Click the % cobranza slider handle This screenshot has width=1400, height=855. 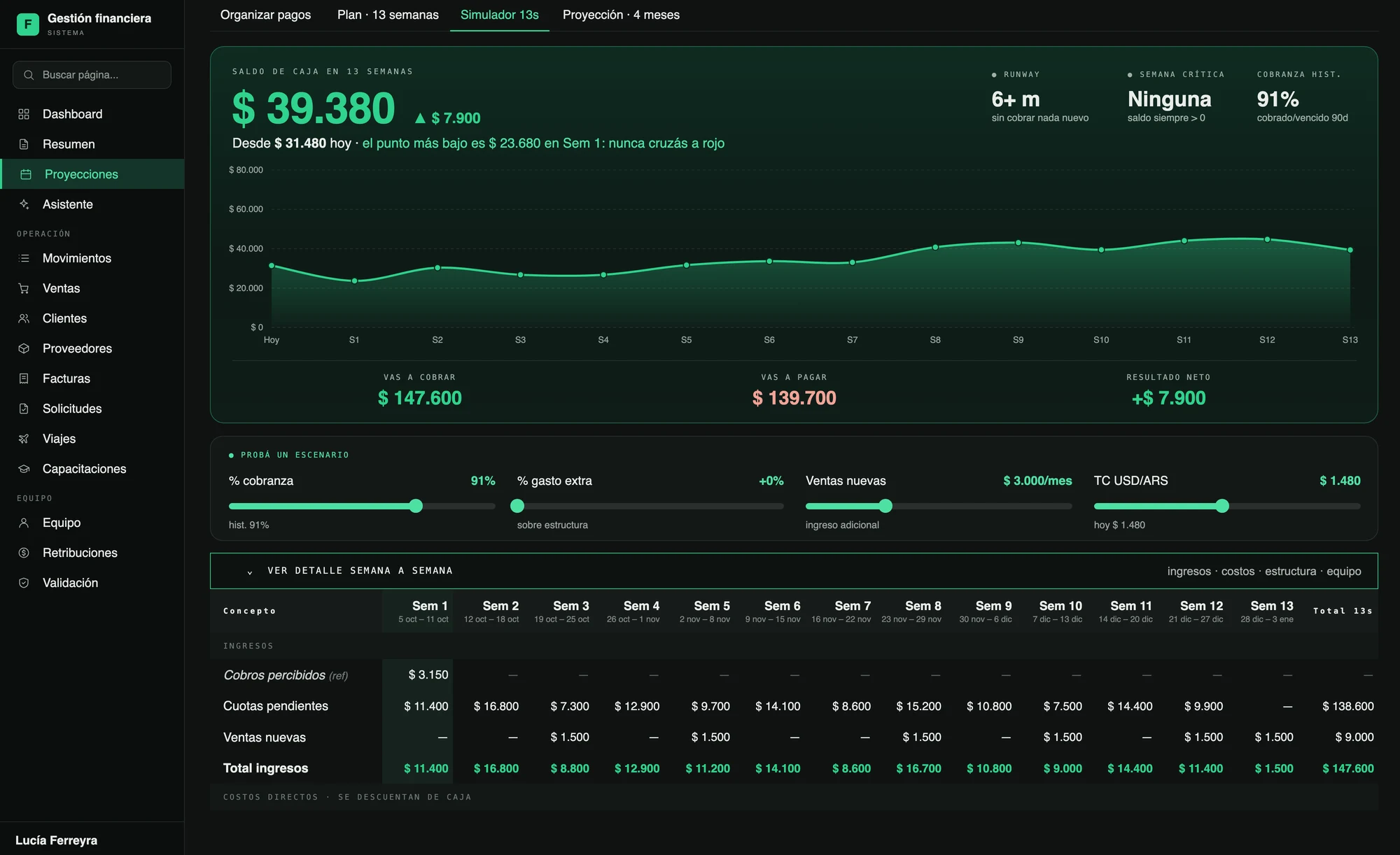click(x=416, y=506)
